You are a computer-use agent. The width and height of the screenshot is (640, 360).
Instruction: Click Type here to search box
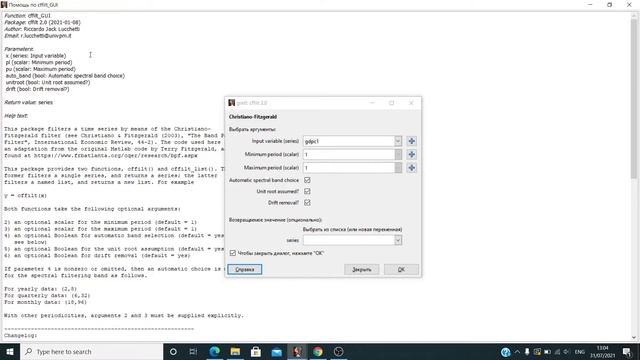pos(91,351)
